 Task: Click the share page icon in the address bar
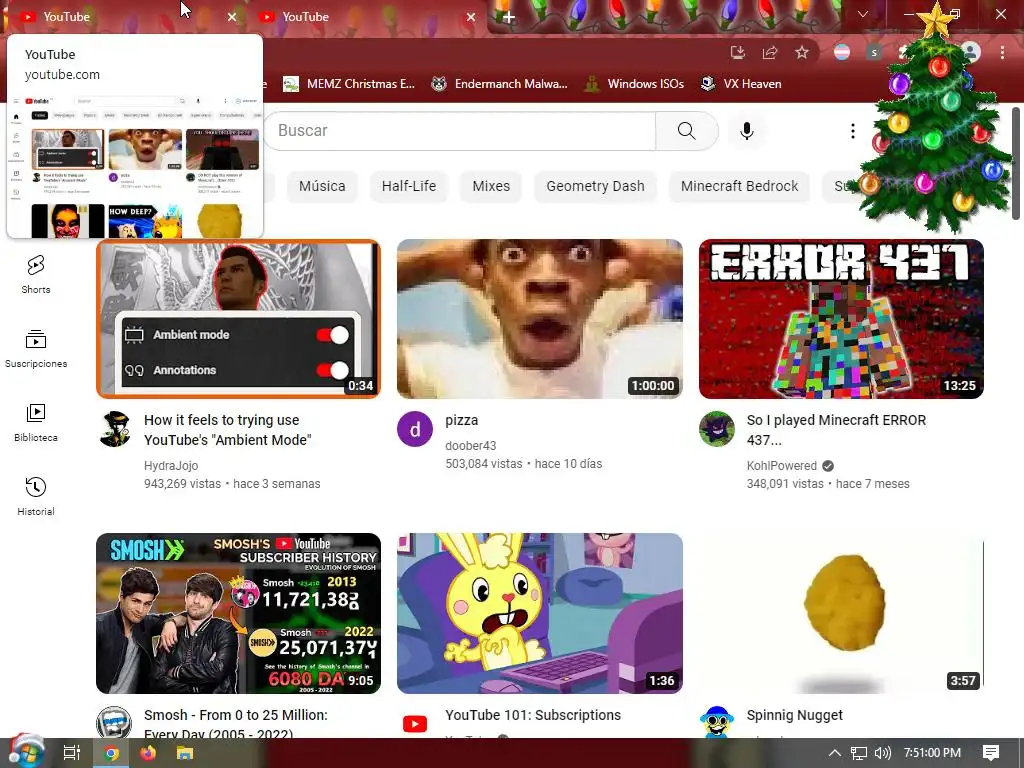(770, 52)
